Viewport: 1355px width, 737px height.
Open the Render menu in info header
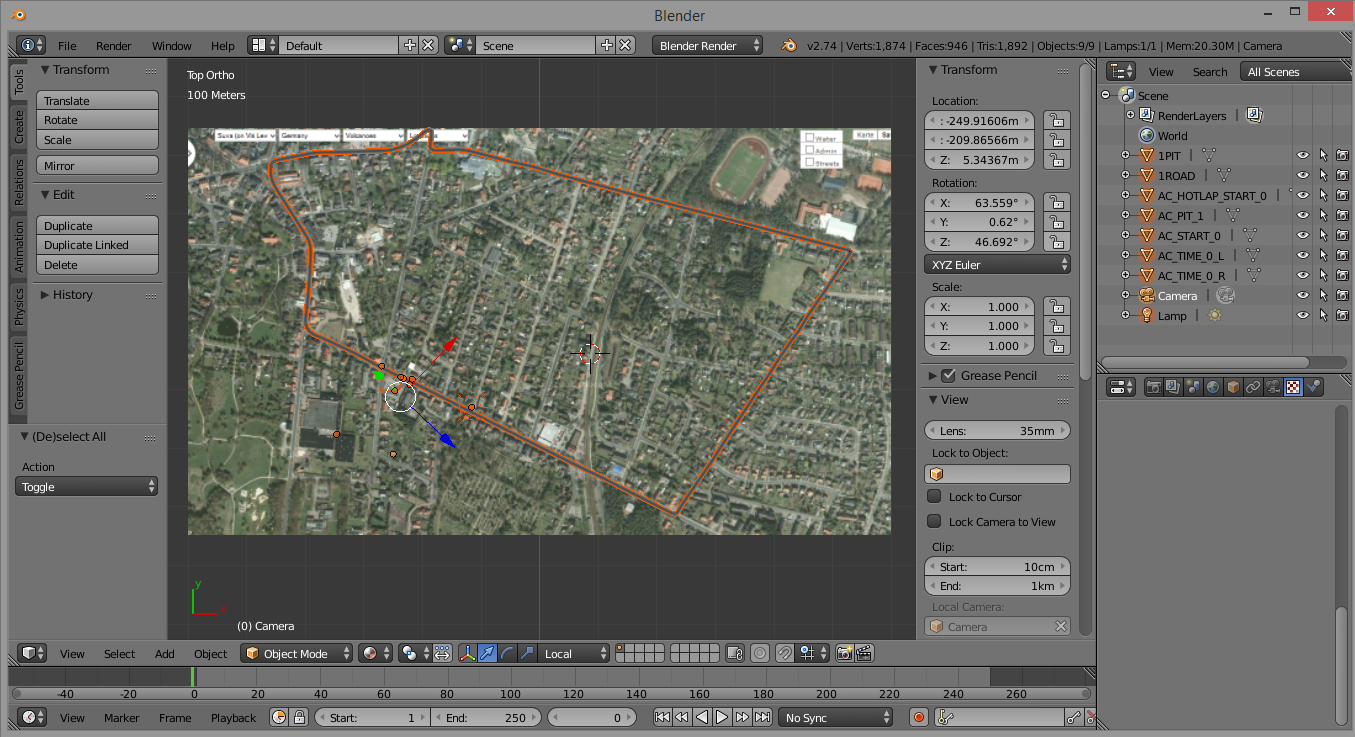[114, 45]
